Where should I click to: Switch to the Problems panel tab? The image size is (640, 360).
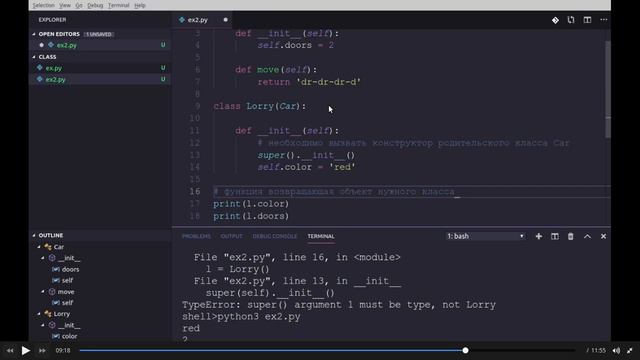click(196, 236)
